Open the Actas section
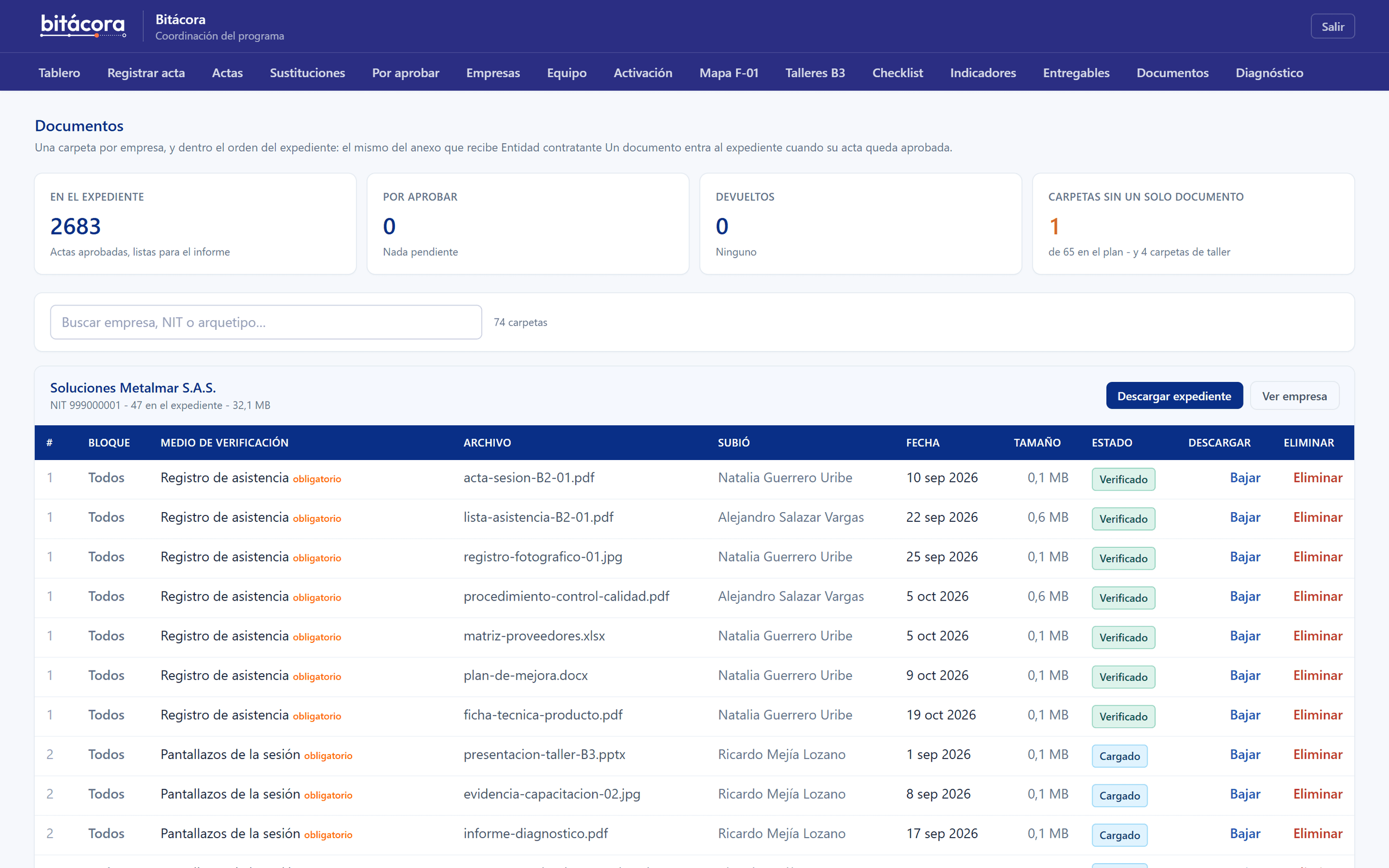 pyautogui.click(x=227, y=73)
